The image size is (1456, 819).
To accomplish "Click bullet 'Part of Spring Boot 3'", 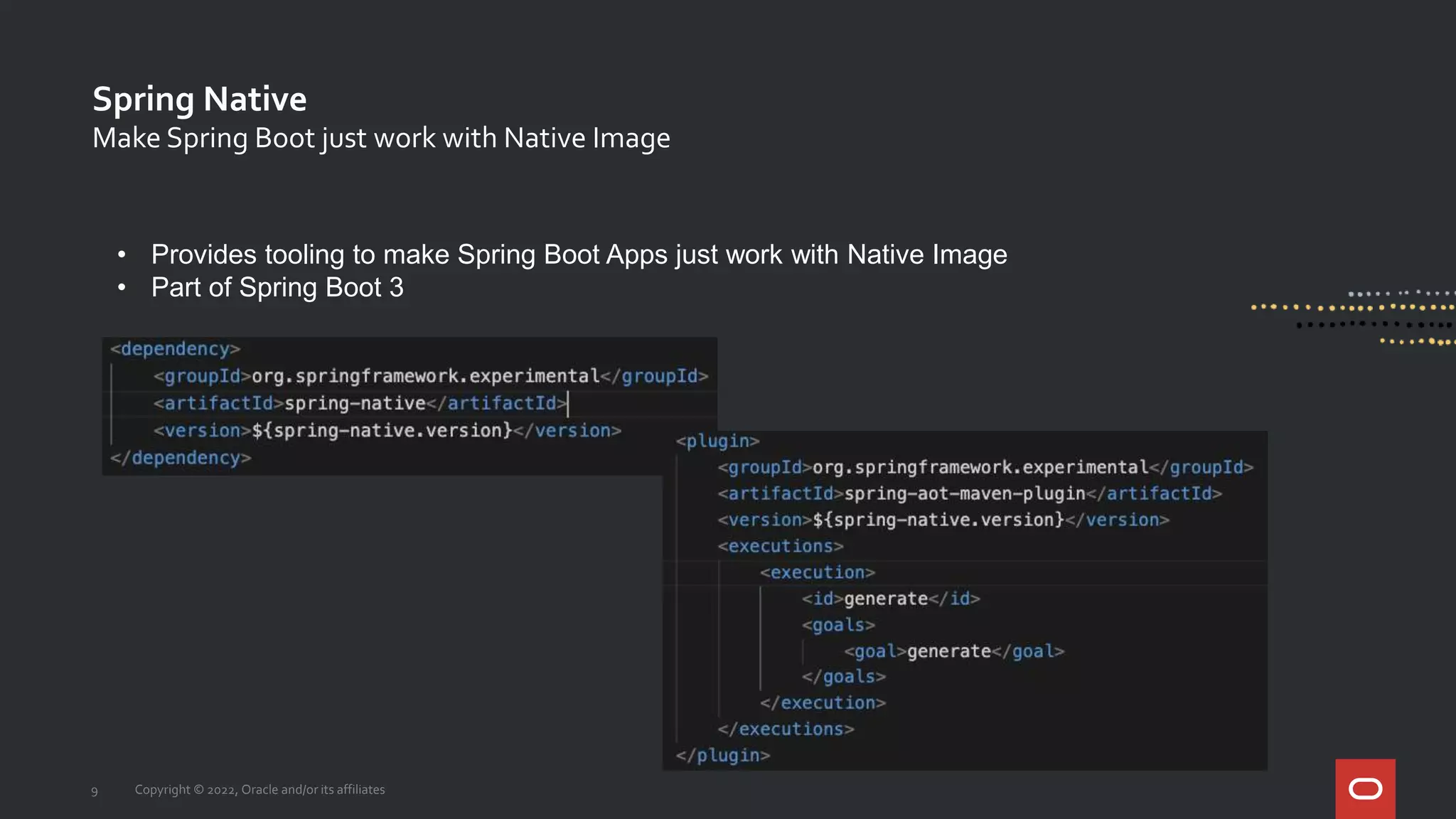I will (277, 288).
